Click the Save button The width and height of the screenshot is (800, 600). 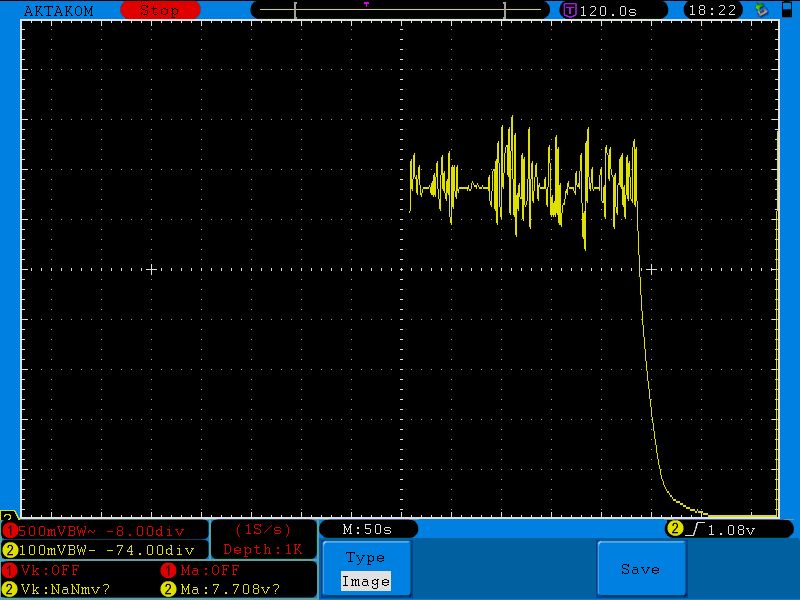pos(641,569)
